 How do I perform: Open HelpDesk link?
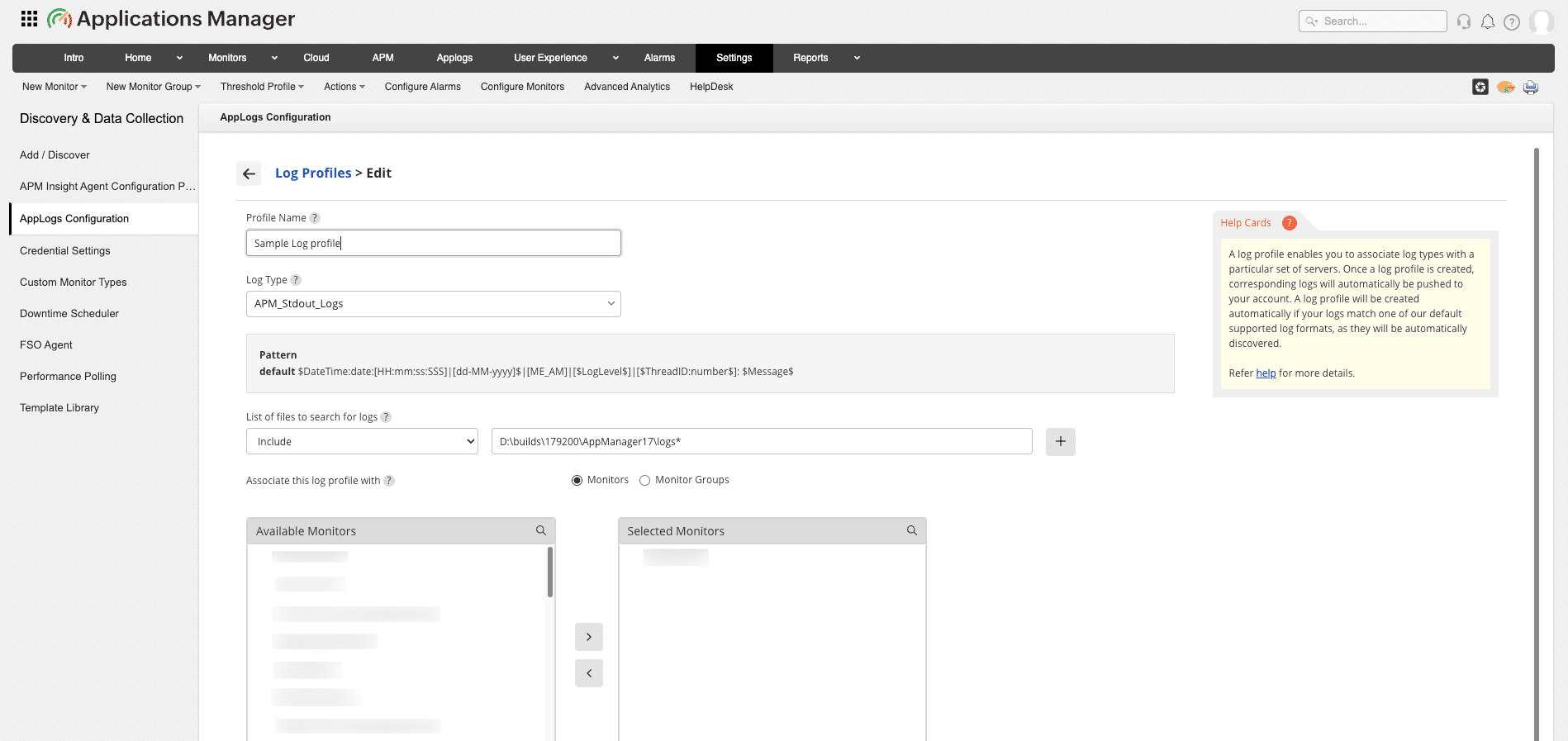711,87
